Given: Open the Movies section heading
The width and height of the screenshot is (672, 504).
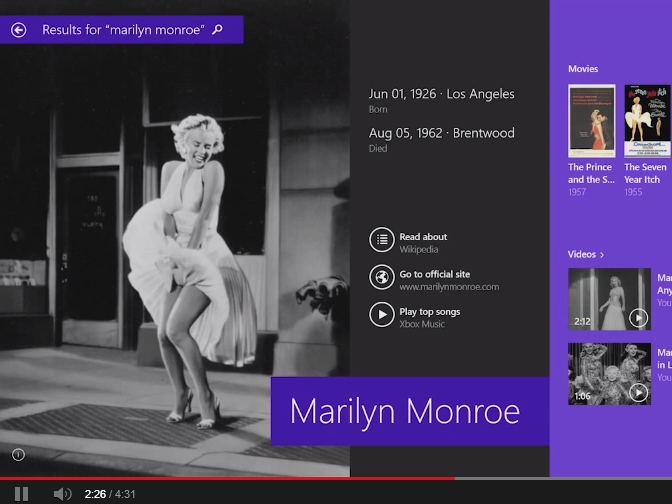Looking at the screenshot, I should (583, 69).
